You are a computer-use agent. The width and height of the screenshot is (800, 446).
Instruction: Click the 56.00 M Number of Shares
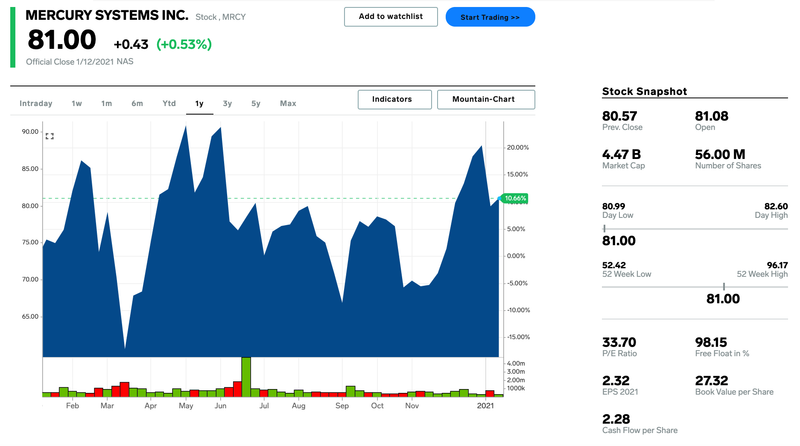tap(720, 155)
